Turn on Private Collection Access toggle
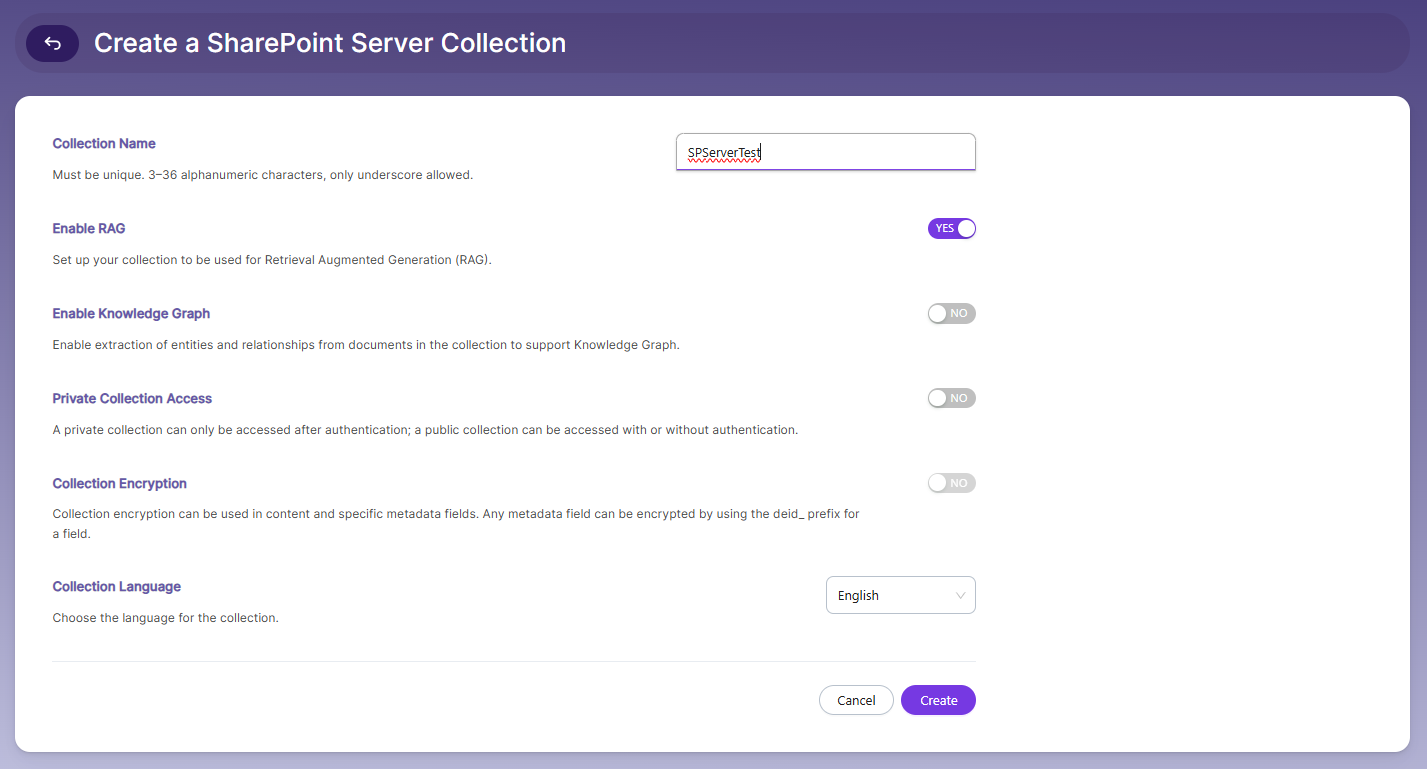 tap(951, 398)
